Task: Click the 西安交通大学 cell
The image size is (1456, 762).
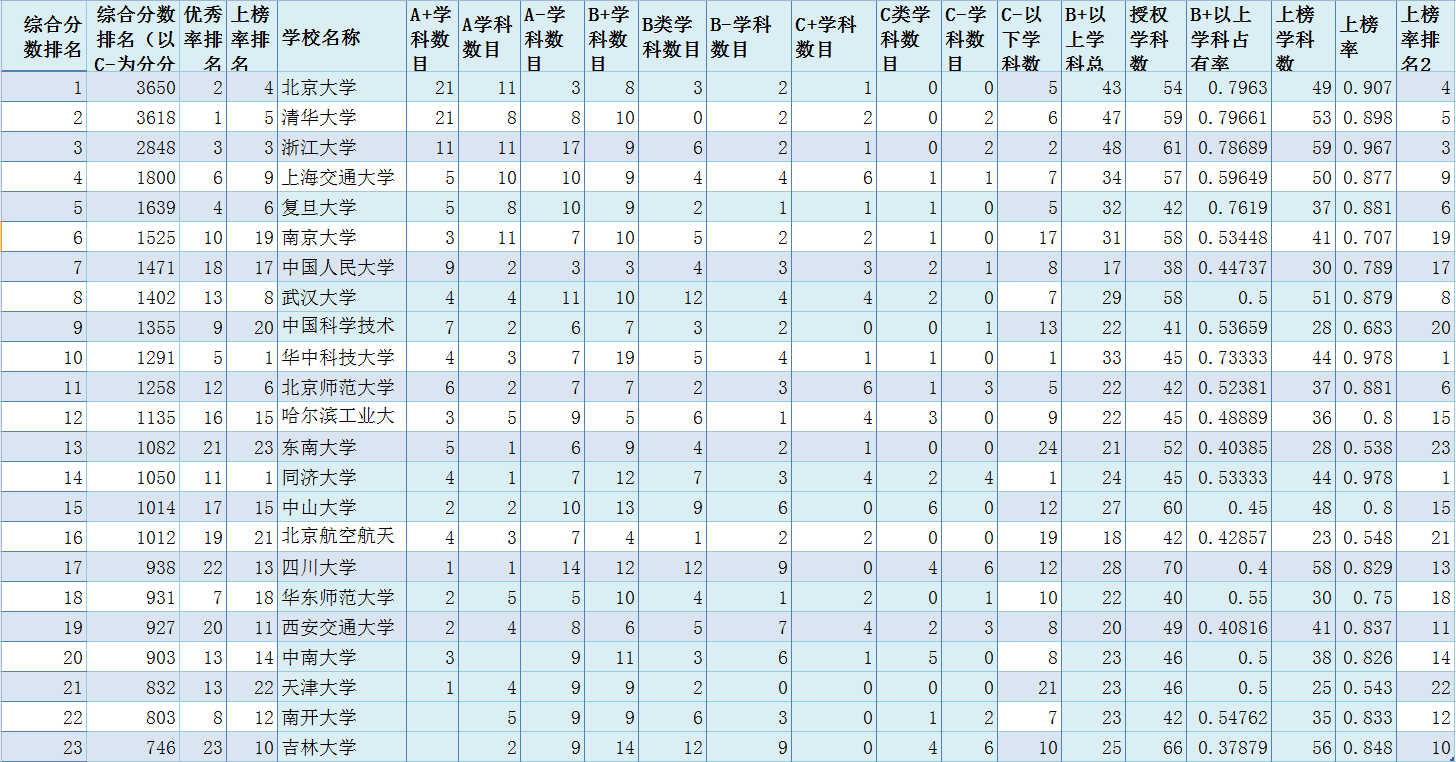Action: click(x=342, y=627)
